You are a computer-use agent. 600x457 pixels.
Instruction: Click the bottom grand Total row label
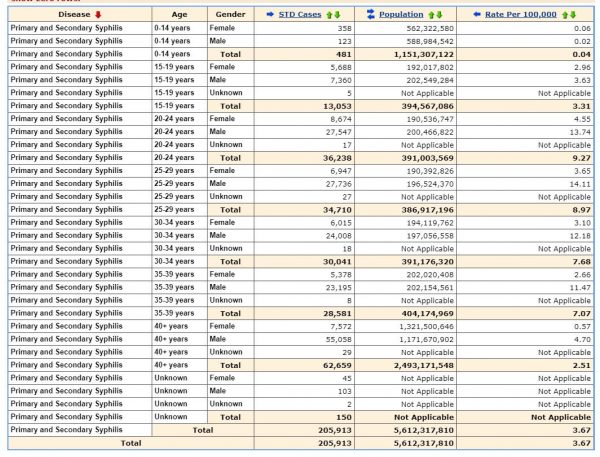coord(128,442)
